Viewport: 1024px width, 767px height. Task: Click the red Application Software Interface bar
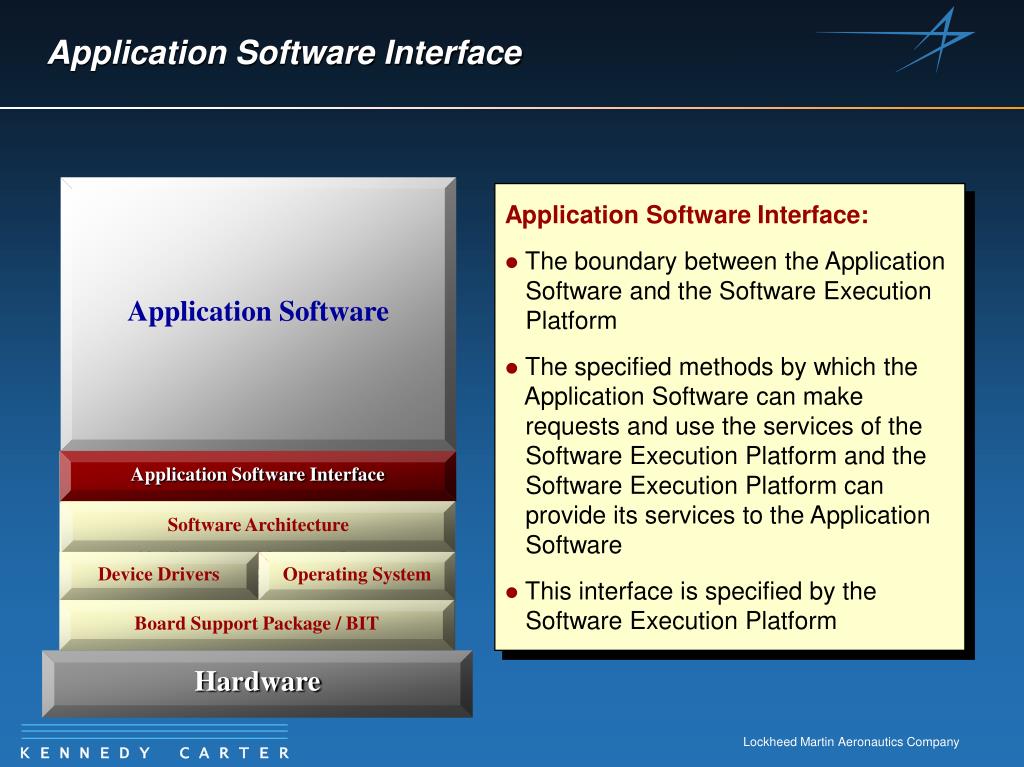point(258,475)
